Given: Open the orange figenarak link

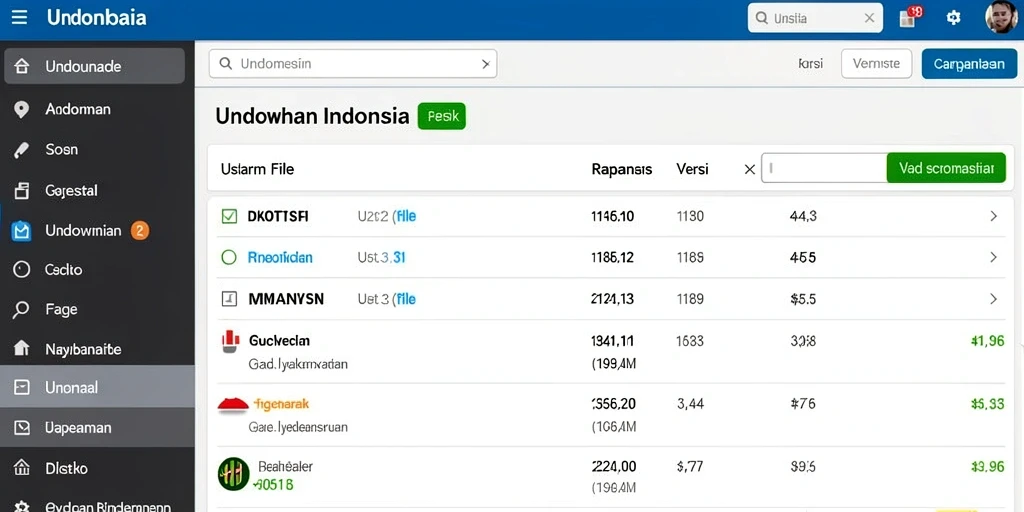Looking at the screenshot, I should click(x=280, y=404).
